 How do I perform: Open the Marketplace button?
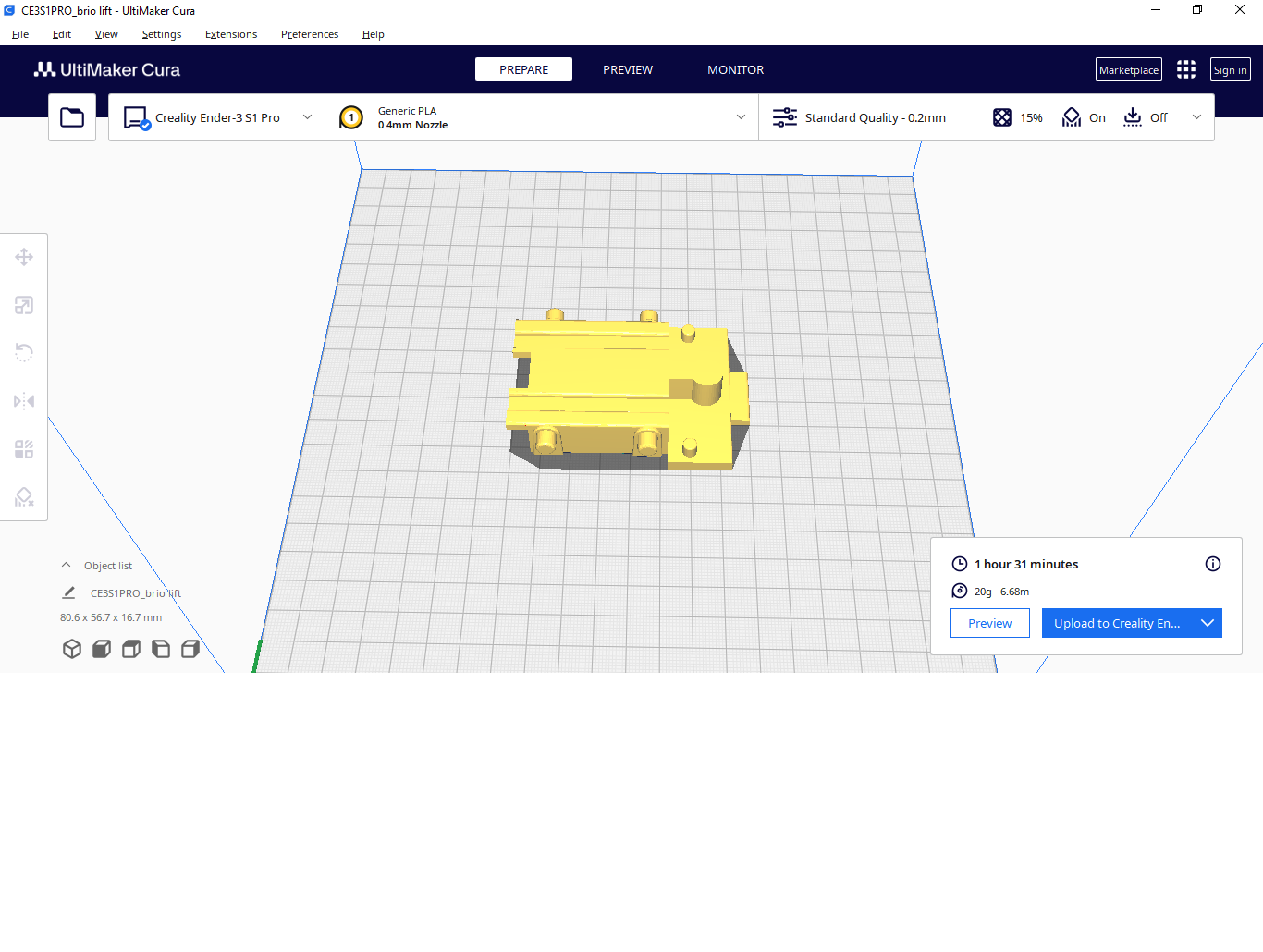[x=1128, y=70]
